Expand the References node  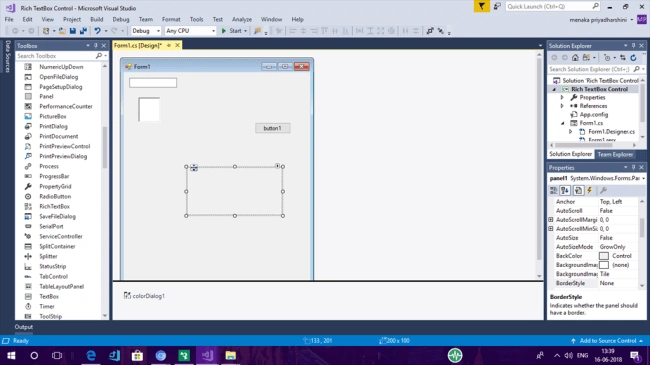pyautogui.click(x=562, y=106)
